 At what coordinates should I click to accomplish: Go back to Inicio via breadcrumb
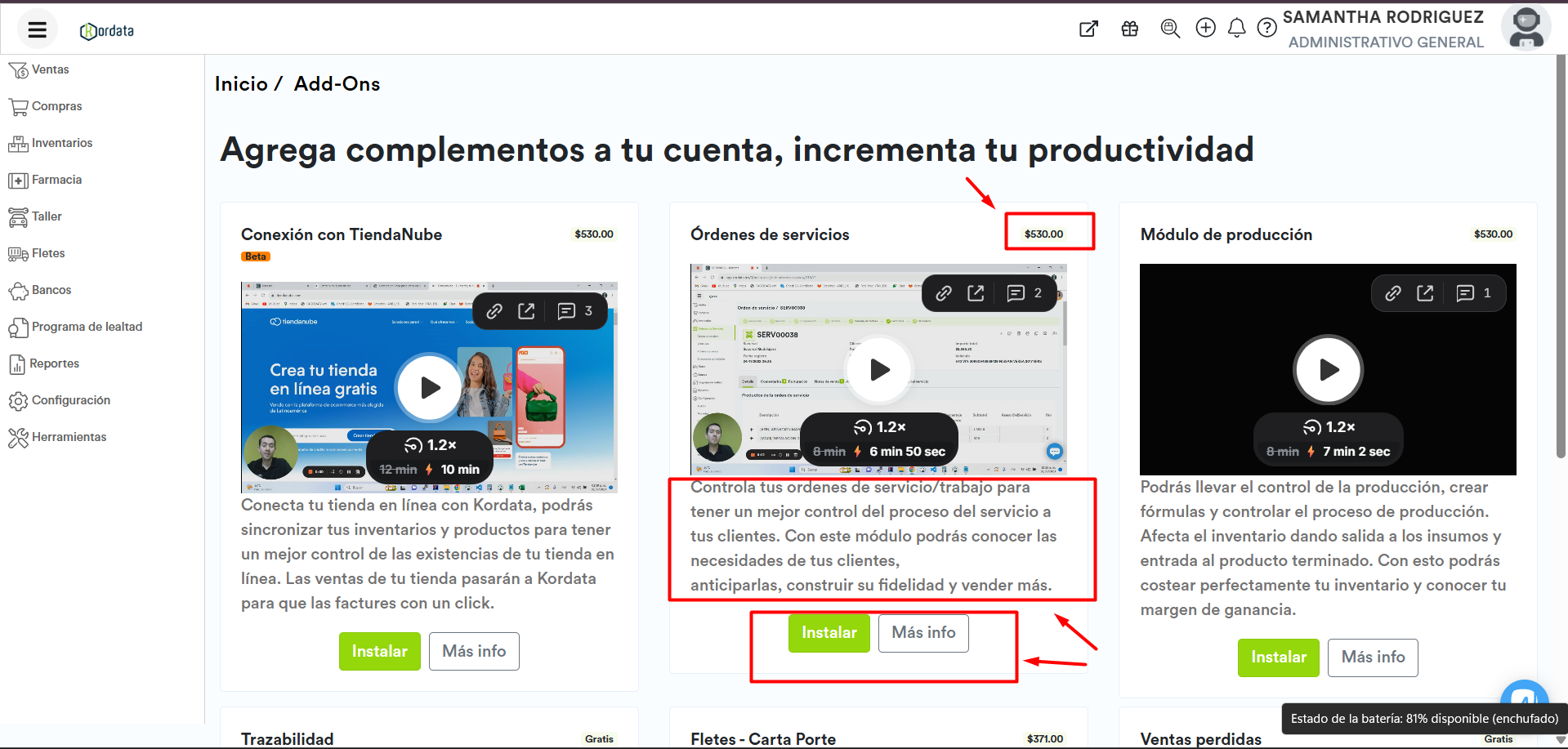pos(241,84)
